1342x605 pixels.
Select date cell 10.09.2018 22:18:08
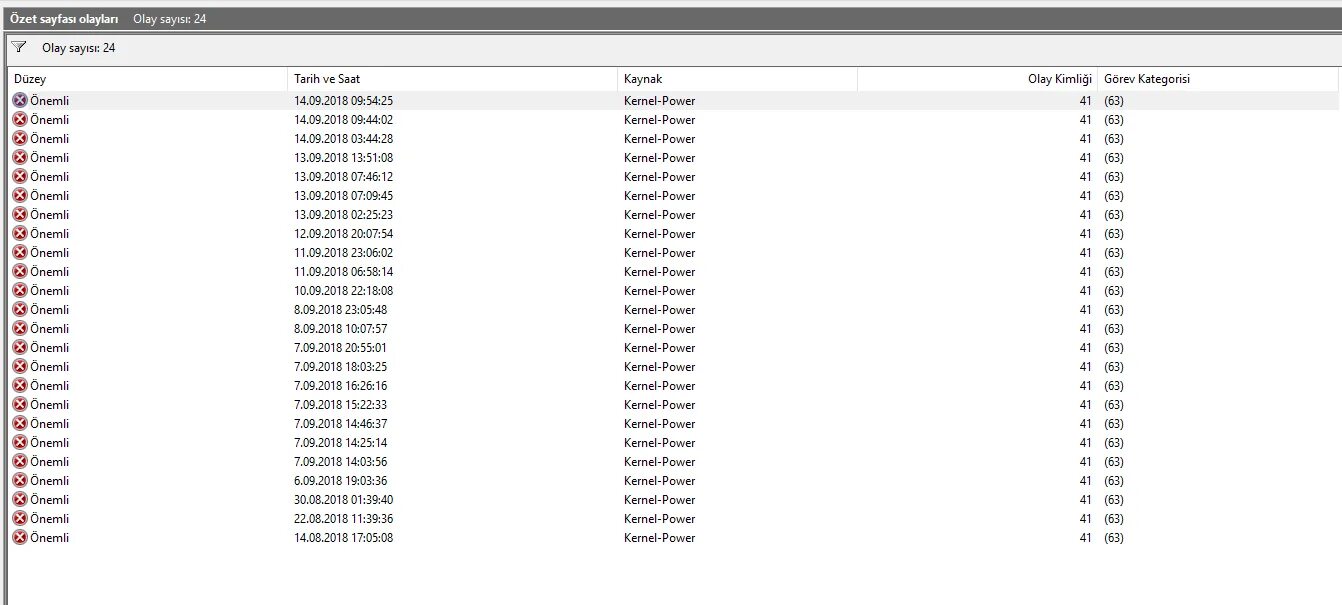343,290
